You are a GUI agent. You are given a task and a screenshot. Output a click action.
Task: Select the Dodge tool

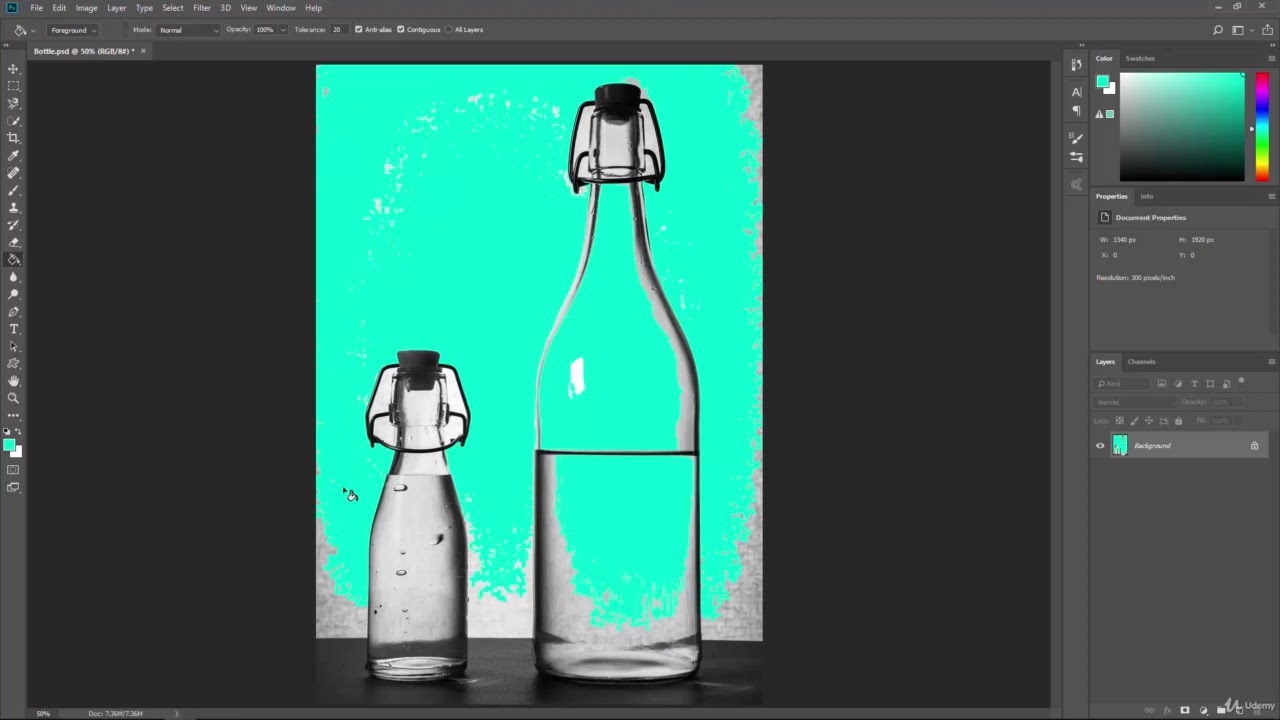(13, 294)
